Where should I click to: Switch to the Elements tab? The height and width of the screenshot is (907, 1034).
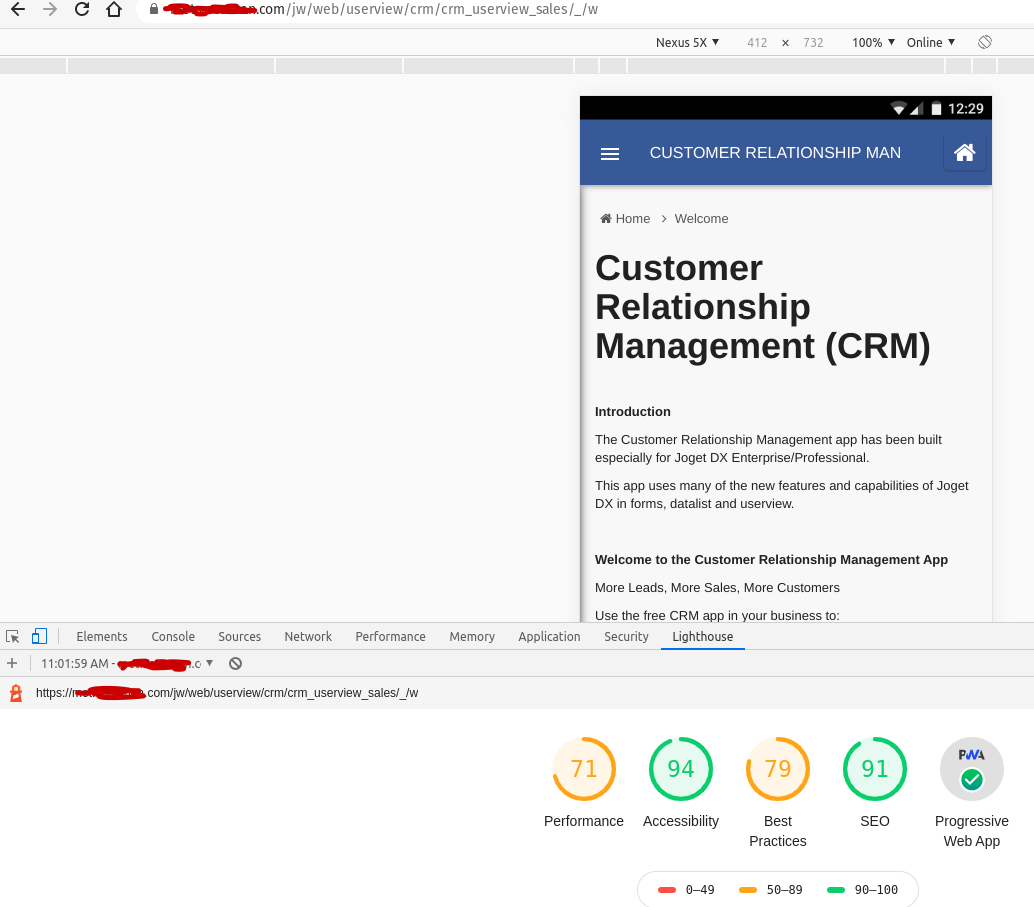click(102, 637)
